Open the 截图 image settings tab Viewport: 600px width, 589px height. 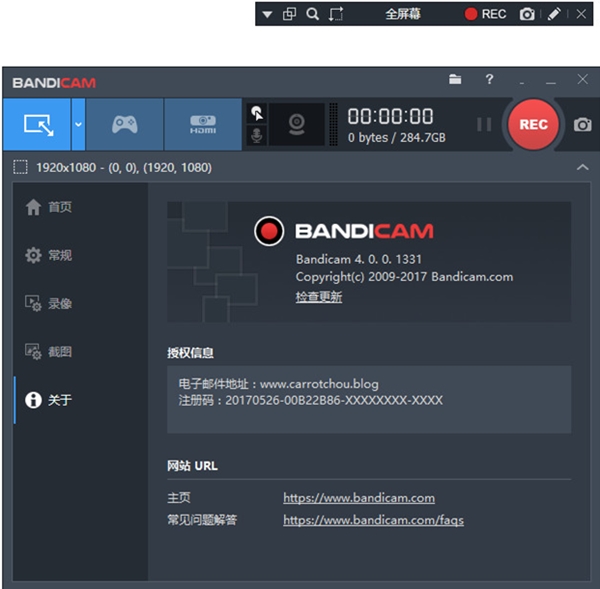81,352
